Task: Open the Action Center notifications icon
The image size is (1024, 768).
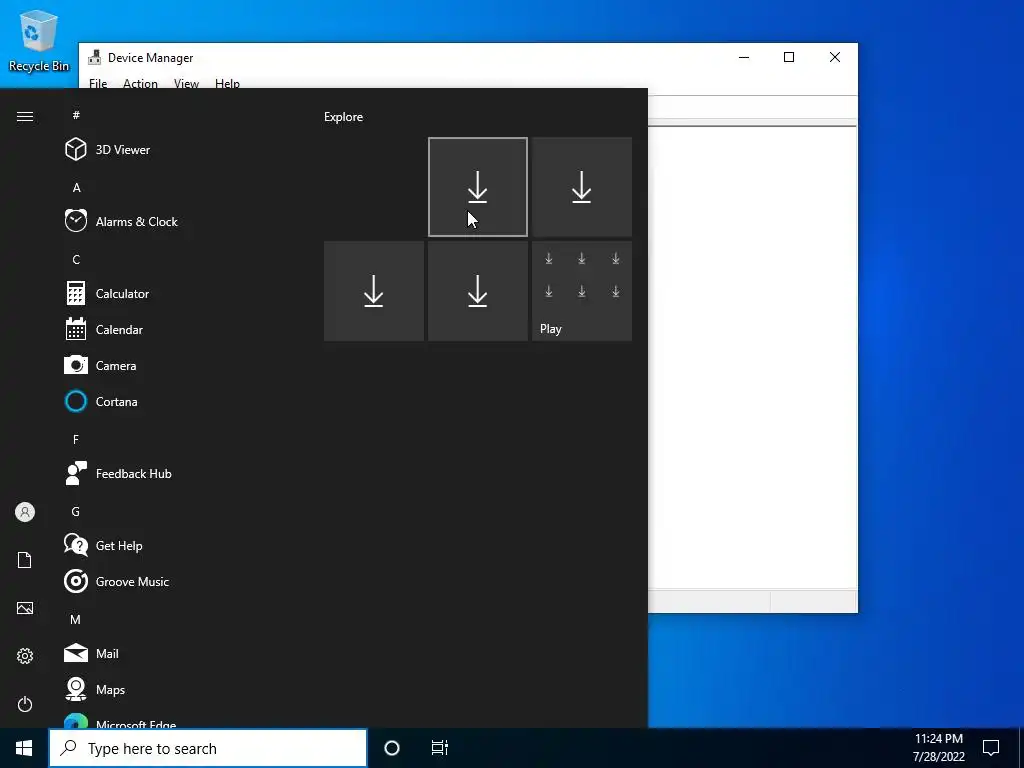Action: 991,748
